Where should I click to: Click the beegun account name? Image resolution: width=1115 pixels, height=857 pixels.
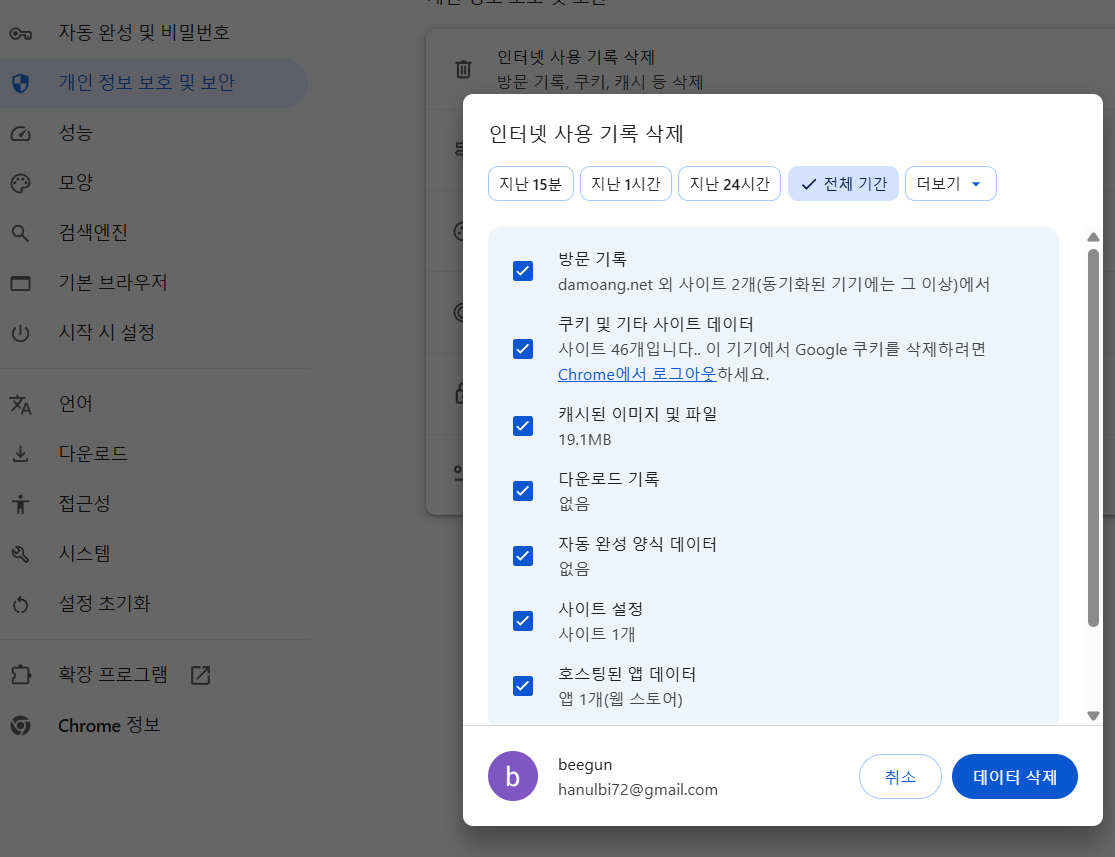[x=585, y=765]
